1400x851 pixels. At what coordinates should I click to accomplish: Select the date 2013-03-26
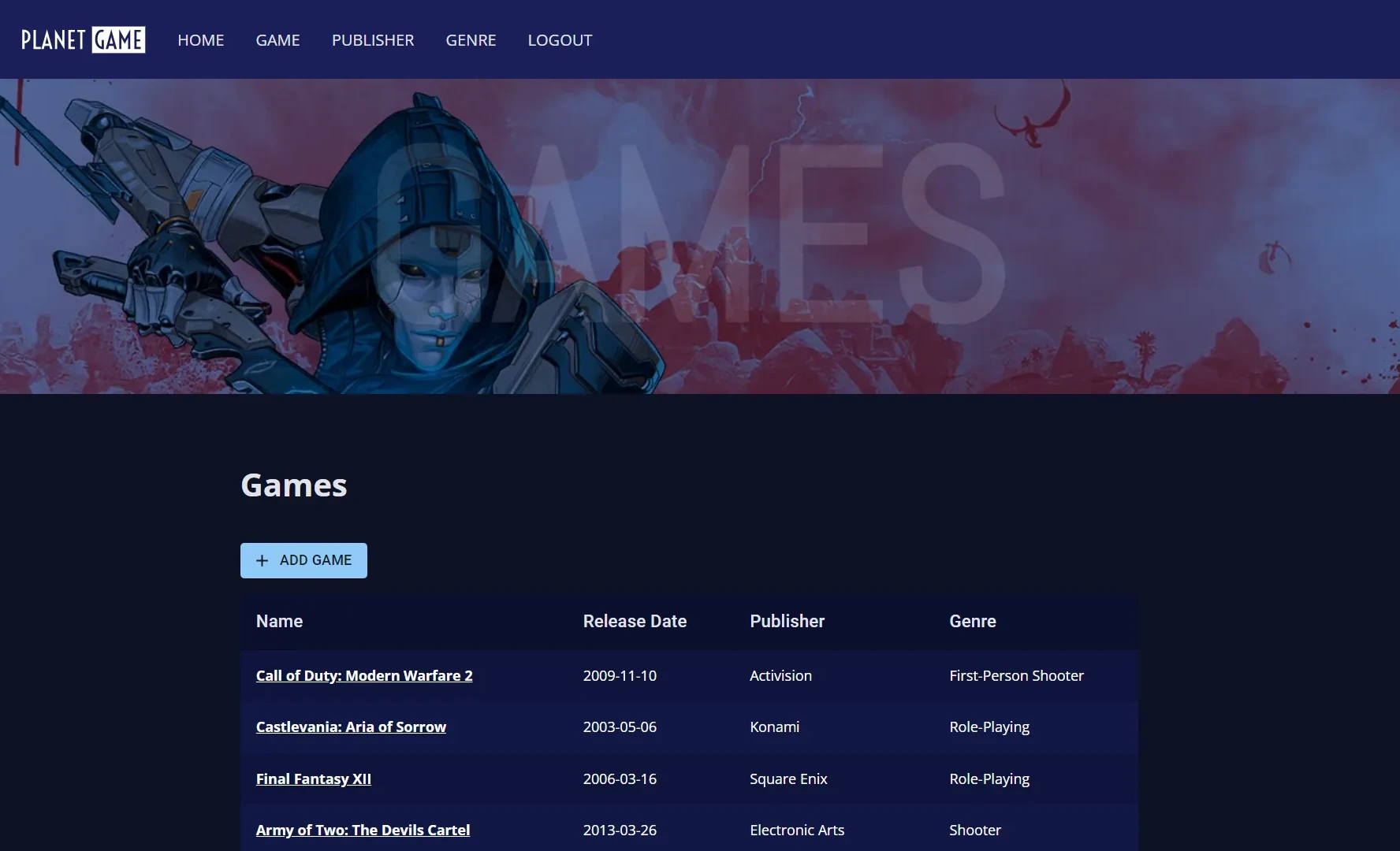[620, 830]
